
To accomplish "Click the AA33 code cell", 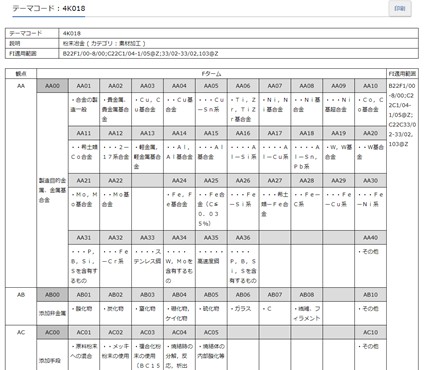I will click(147, 238).
